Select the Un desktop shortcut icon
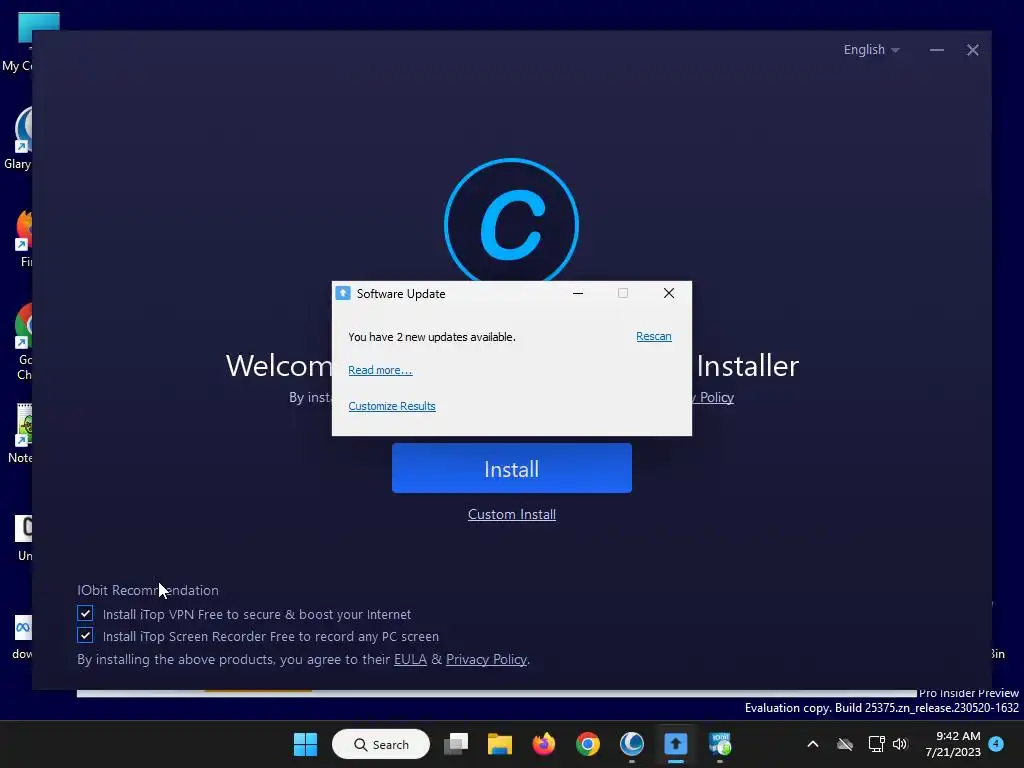 point(24,538)
